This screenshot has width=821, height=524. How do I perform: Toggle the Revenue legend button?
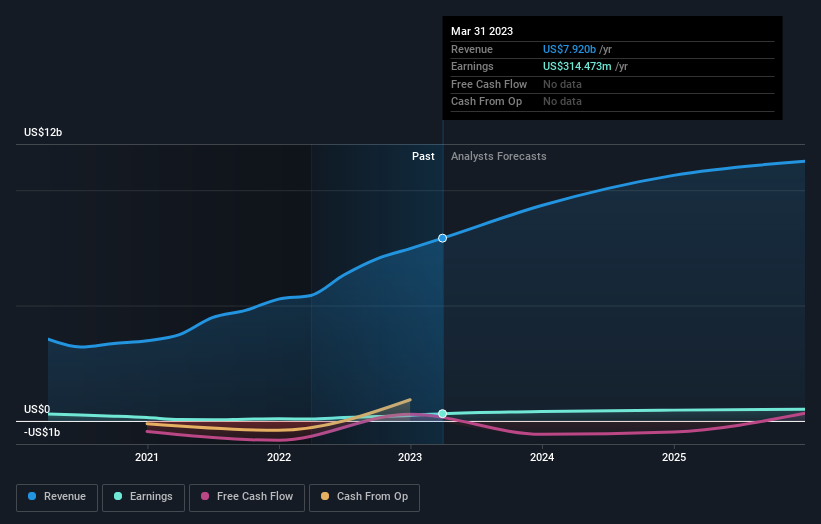57,497
